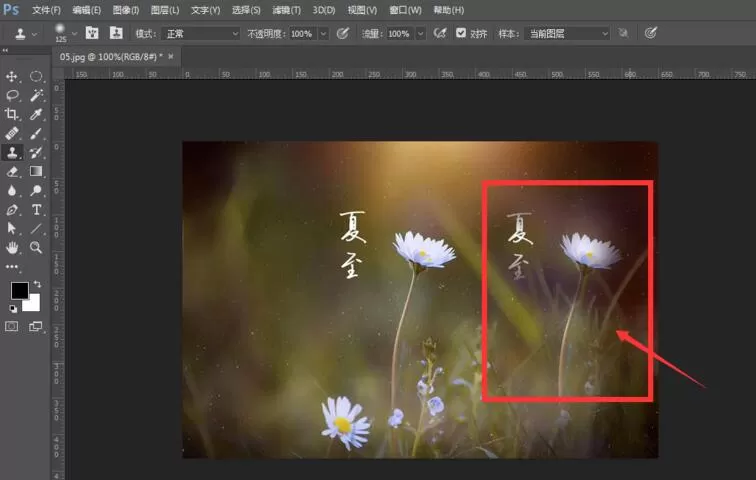This screenshot has height=480, width=756.
Task: Open the 滤镜(T) menu
Action: click(x=286, y=10)
